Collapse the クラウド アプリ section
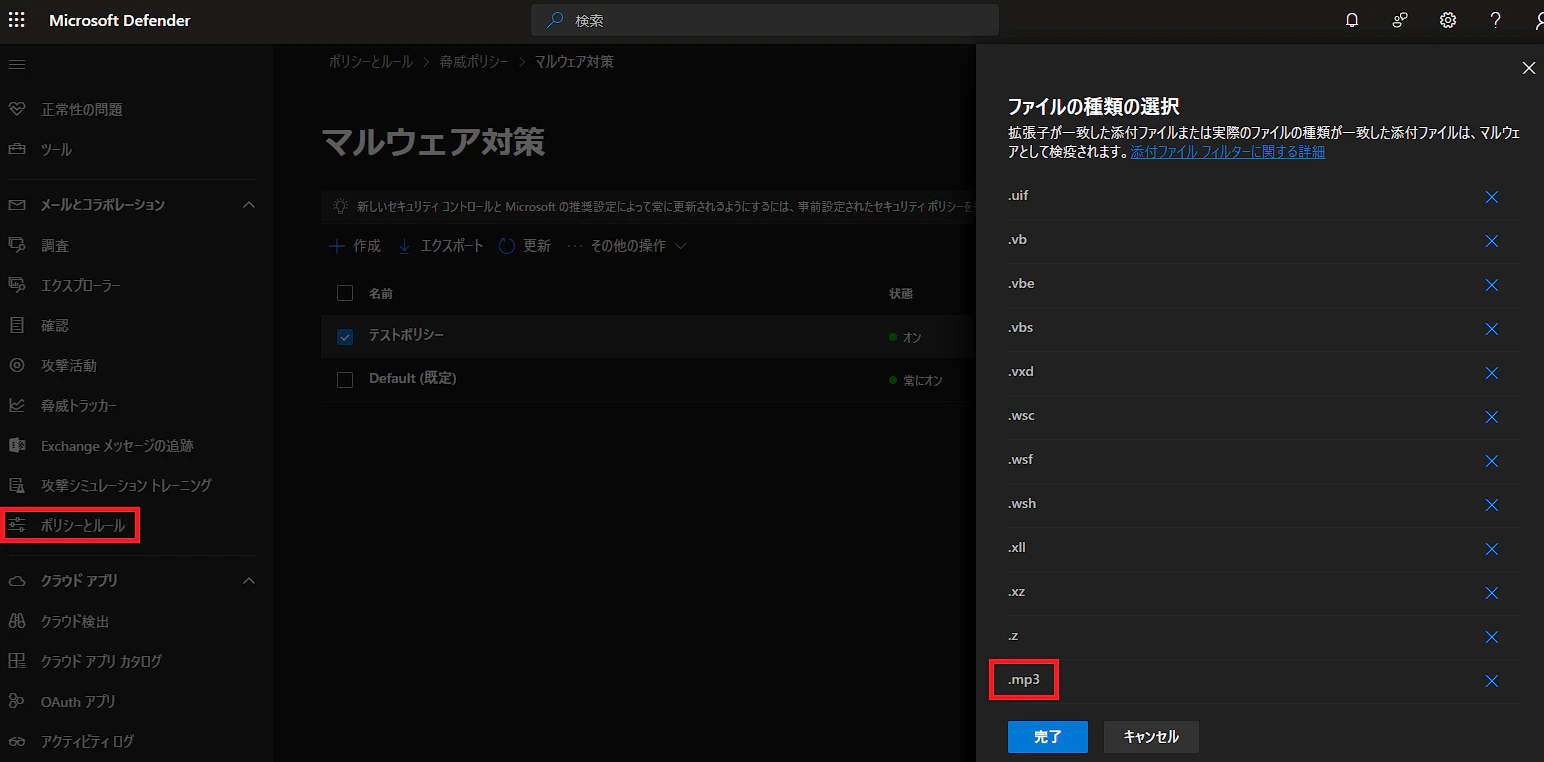This screenshot has height=762, width=1544. click(x=249, y=581)
